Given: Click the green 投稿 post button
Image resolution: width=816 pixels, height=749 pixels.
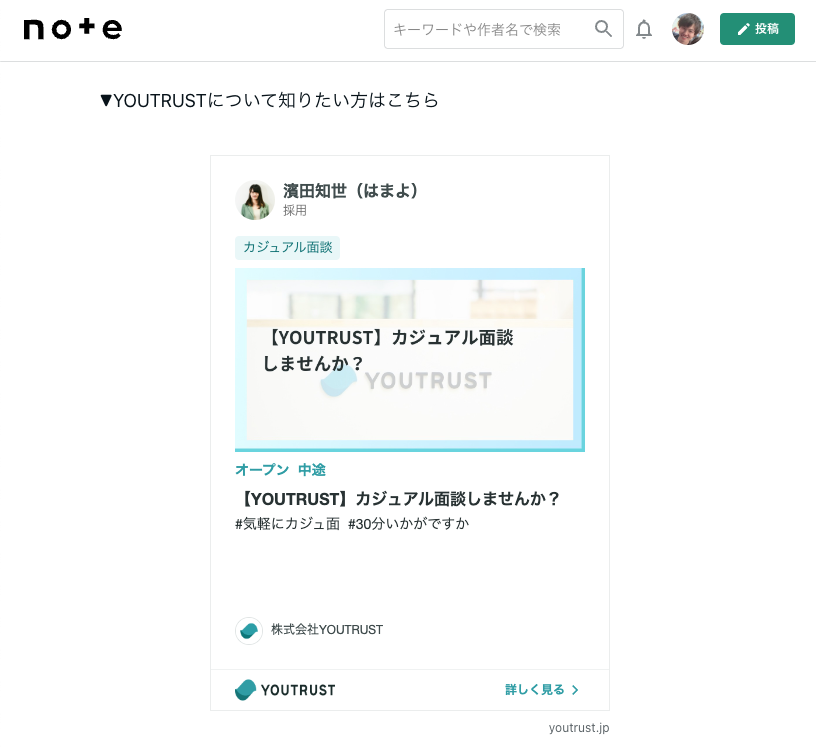Looking at the screenshot, I should tap(757, 29).
